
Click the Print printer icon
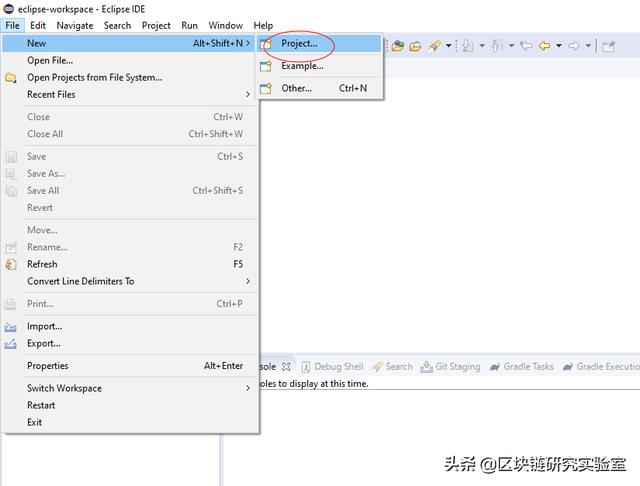click(x=11, y=304)
